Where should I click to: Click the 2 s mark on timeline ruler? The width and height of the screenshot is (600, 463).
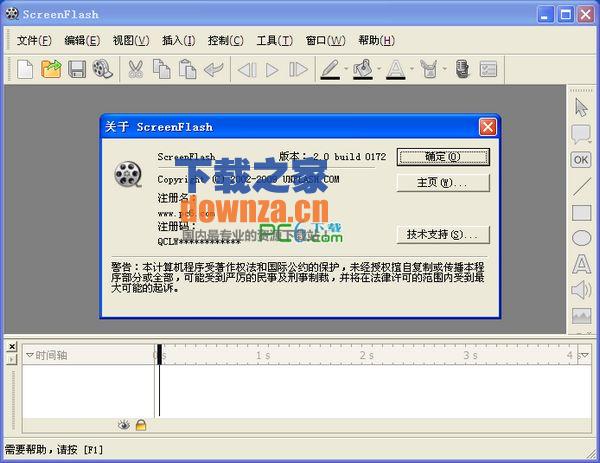tap(367, 355)
